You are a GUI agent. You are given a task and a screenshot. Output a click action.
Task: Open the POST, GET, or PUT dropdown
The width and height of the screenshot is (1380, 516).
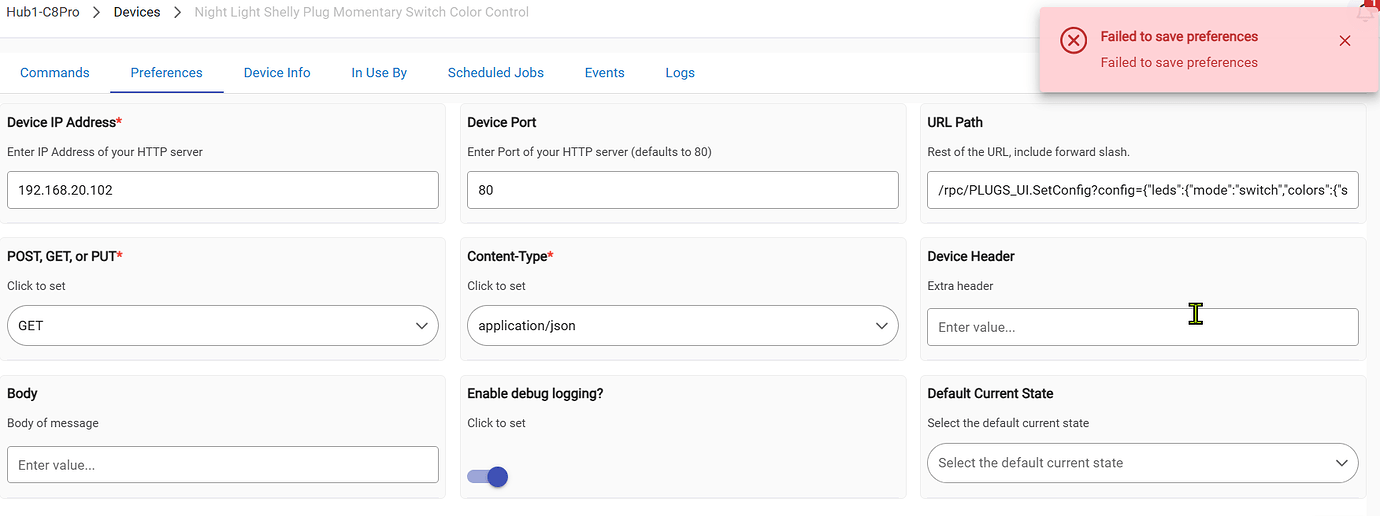pyautogui.click(x=222, y=326)
